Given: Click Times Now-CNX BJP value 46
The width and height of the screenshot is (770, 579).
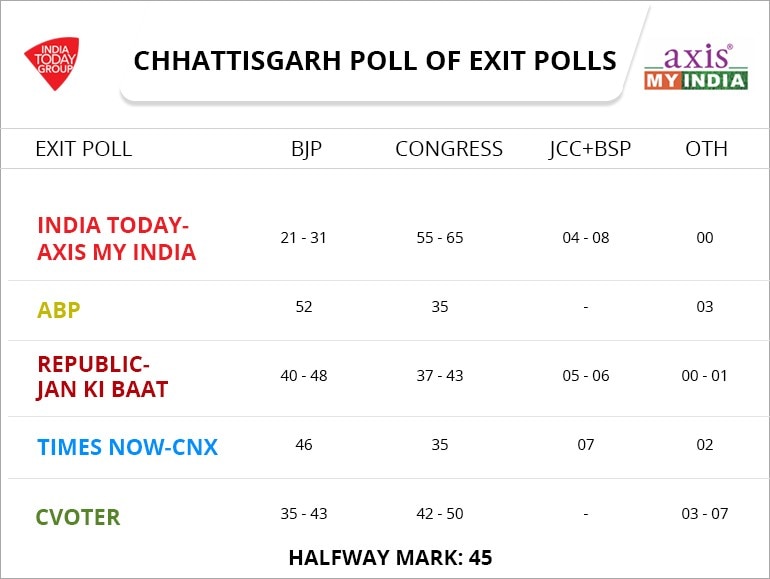Looking at the screenshot, I should (304, 444).
